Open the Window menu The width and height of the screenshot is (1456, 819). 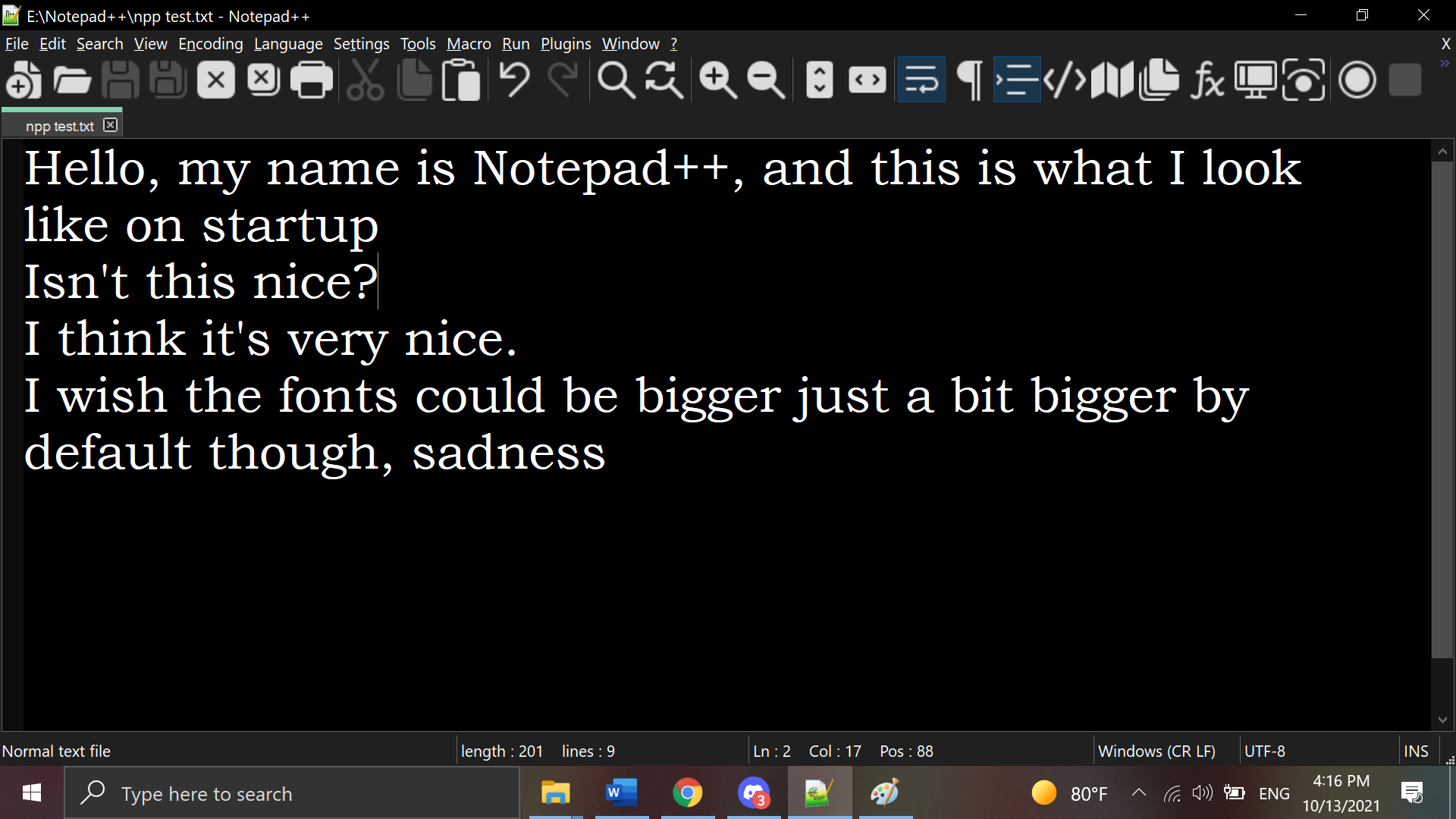pyautogui.click(x=630, y=44)
